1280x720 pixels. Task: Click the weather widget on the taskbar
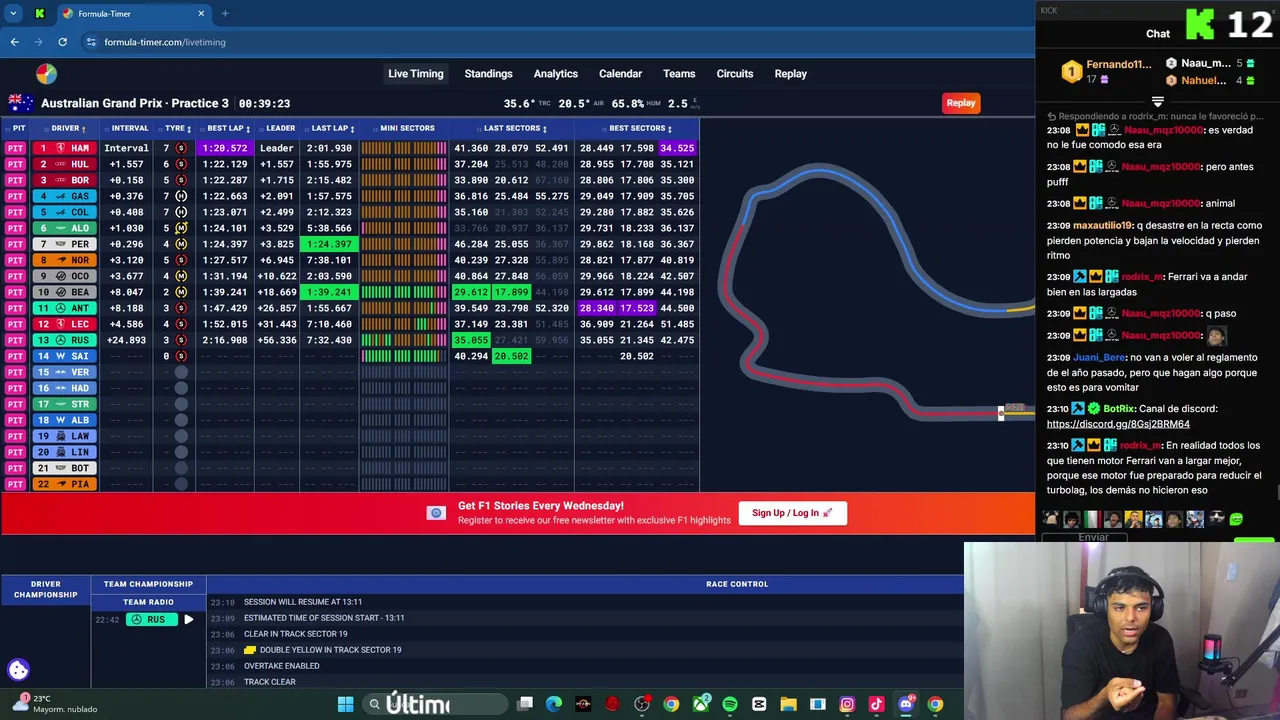click(55, 704)
